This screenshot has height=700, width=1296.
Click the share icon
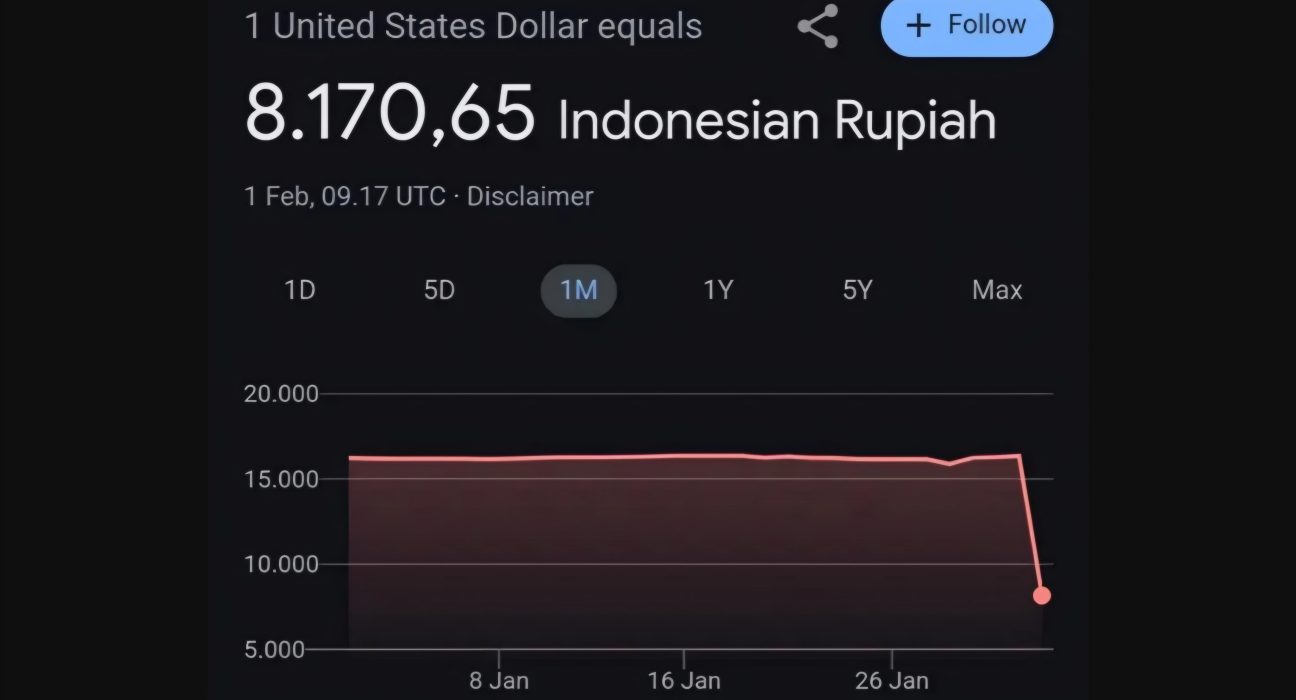tap(817, 27)
